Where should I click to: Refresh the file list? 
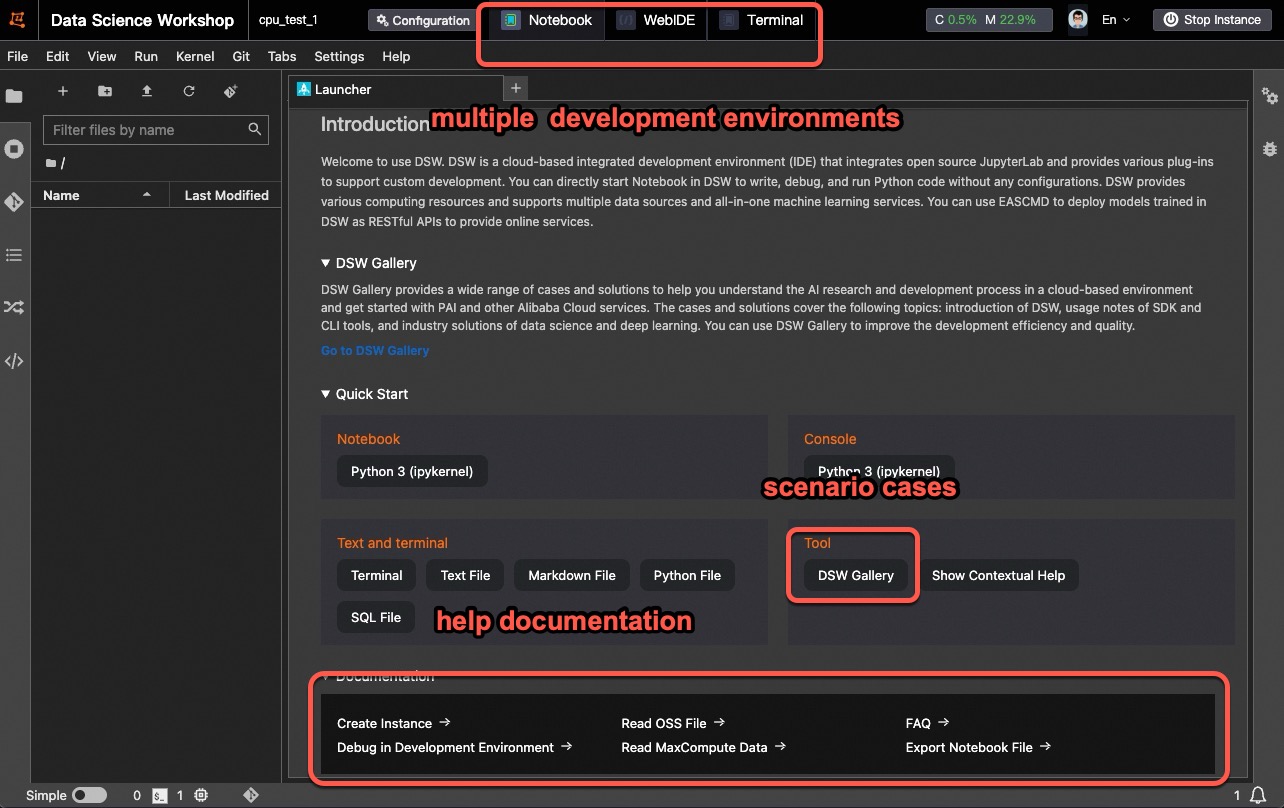tap(189, 91)
